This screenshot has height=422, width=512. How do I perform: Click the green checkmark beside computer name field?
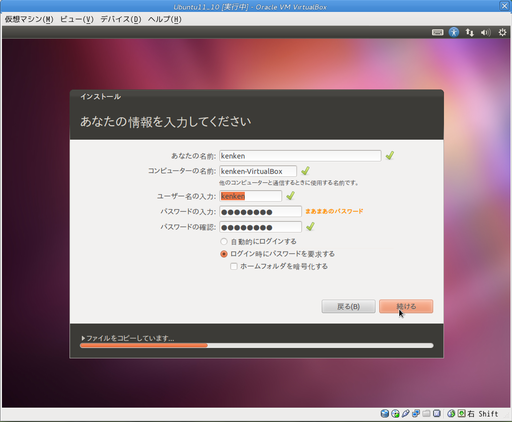pyautogui.click(x=305, y=171)
